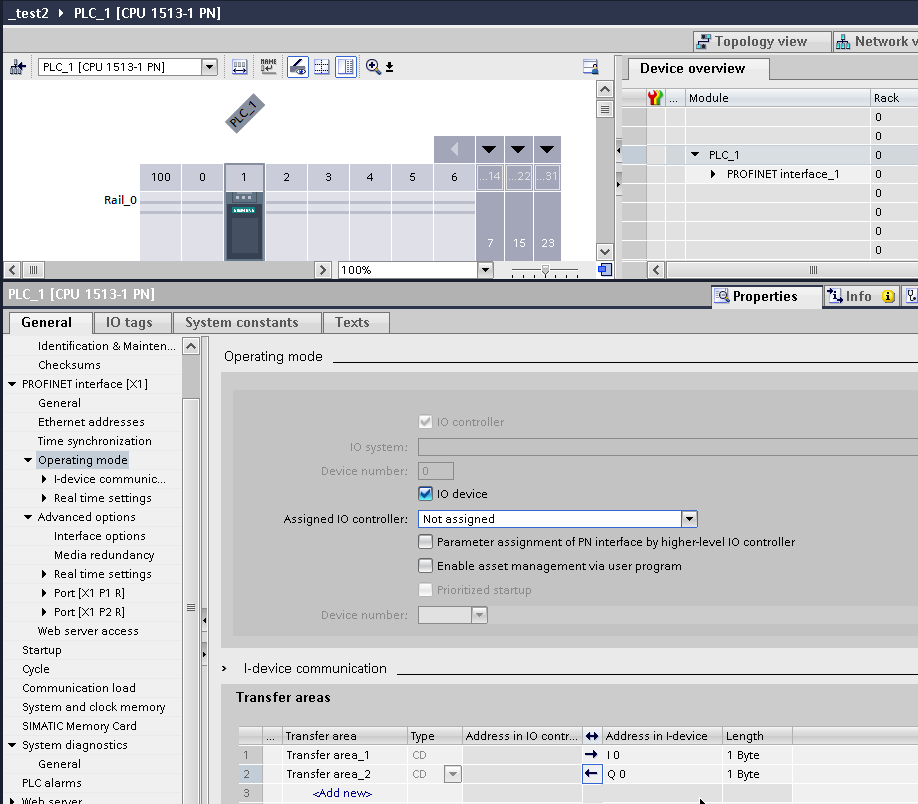
Task: Toggle the I-device communication section chevron
Action: tap(224, 668)
